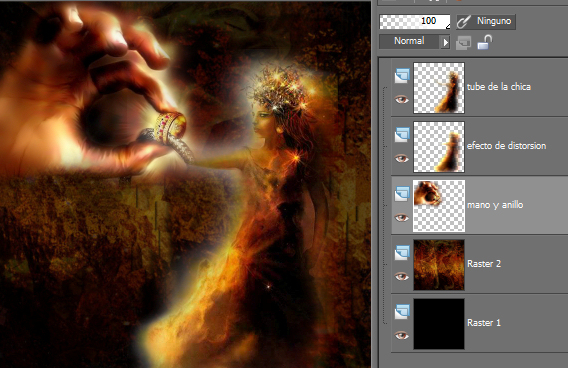Select the 'tube de la chica' layer thumbnail
This screenshot has height=368, width=568.
pyautogui.click(x=439, y=88)
